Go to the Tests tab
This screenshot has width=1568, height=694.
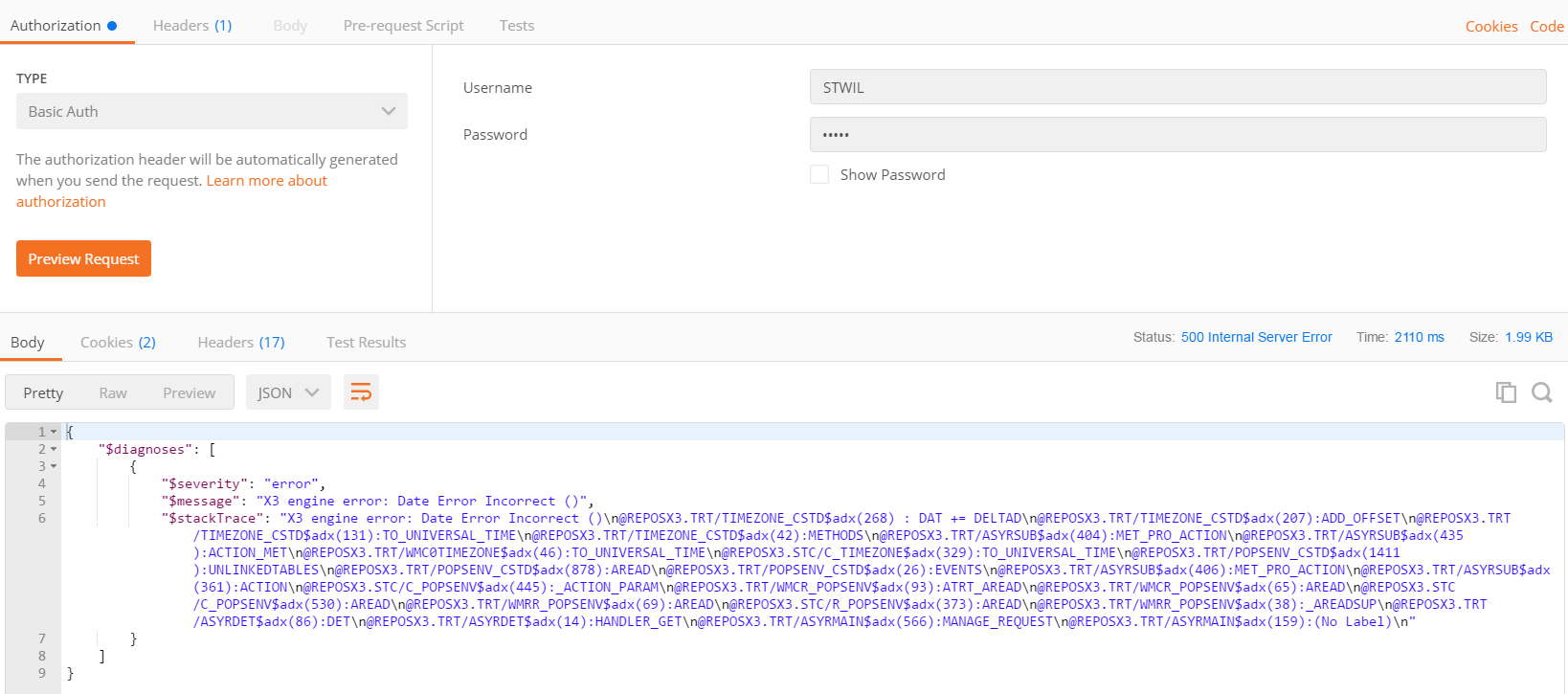pos(517,26)
